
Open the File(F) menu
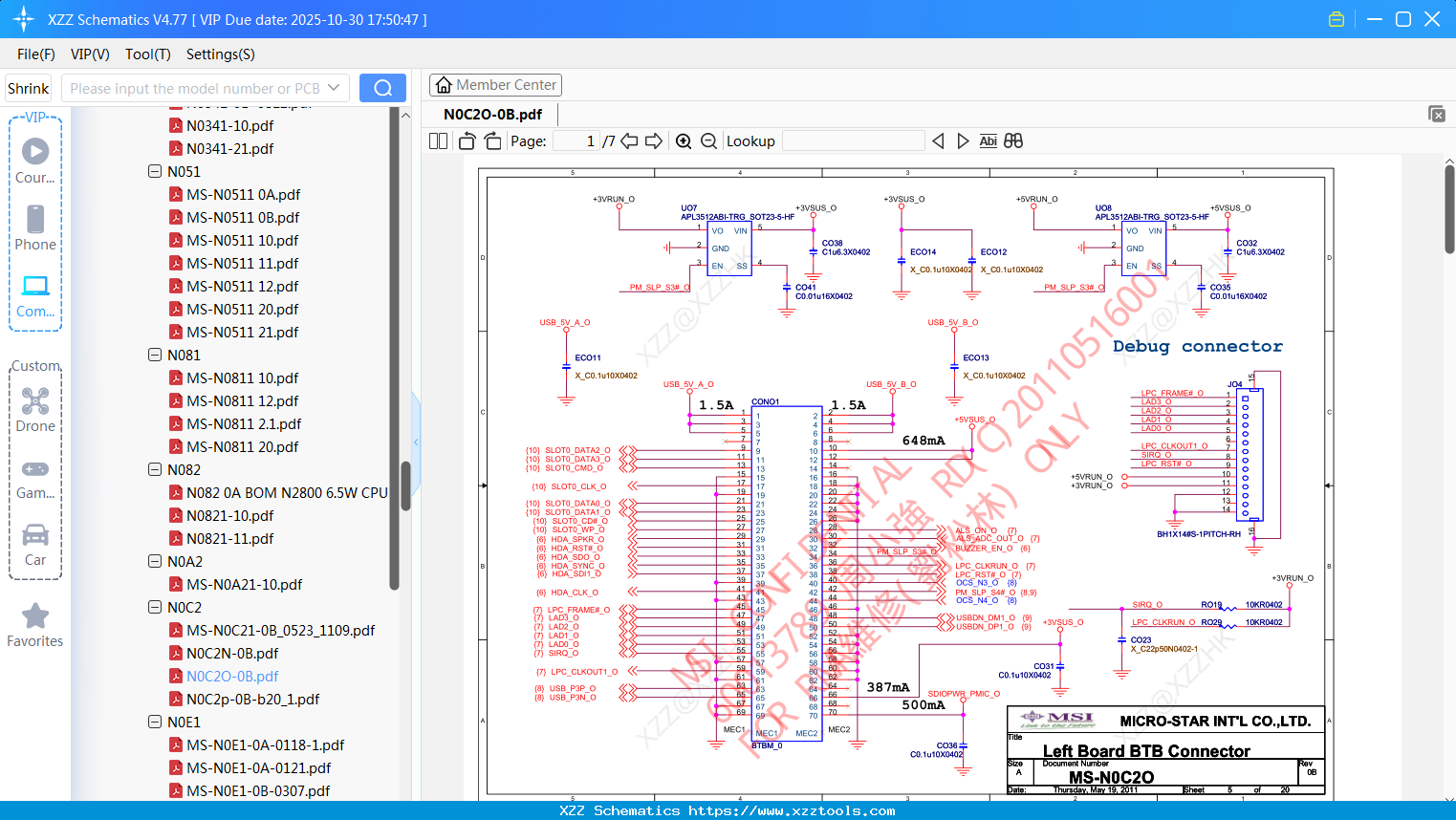pos(36,54)
